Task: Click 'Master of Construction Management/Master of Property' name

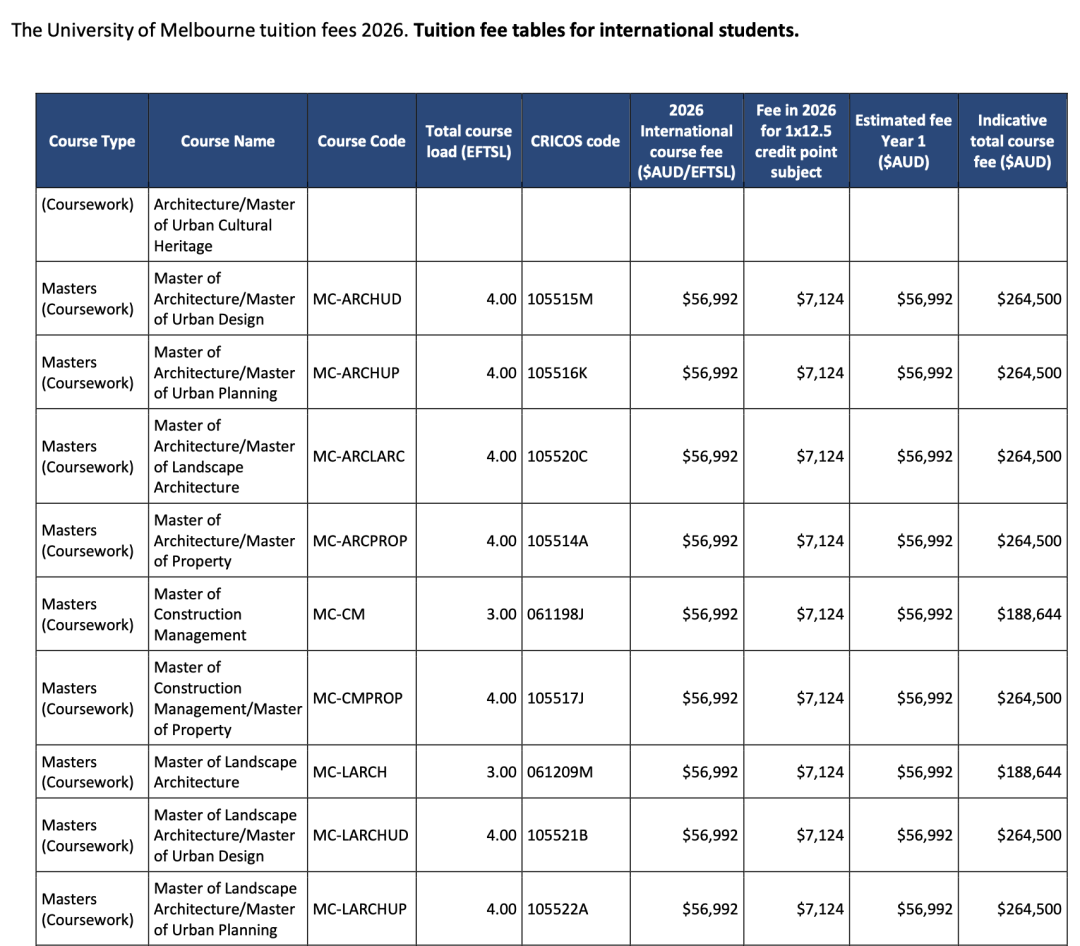Action: click(227, 698)
